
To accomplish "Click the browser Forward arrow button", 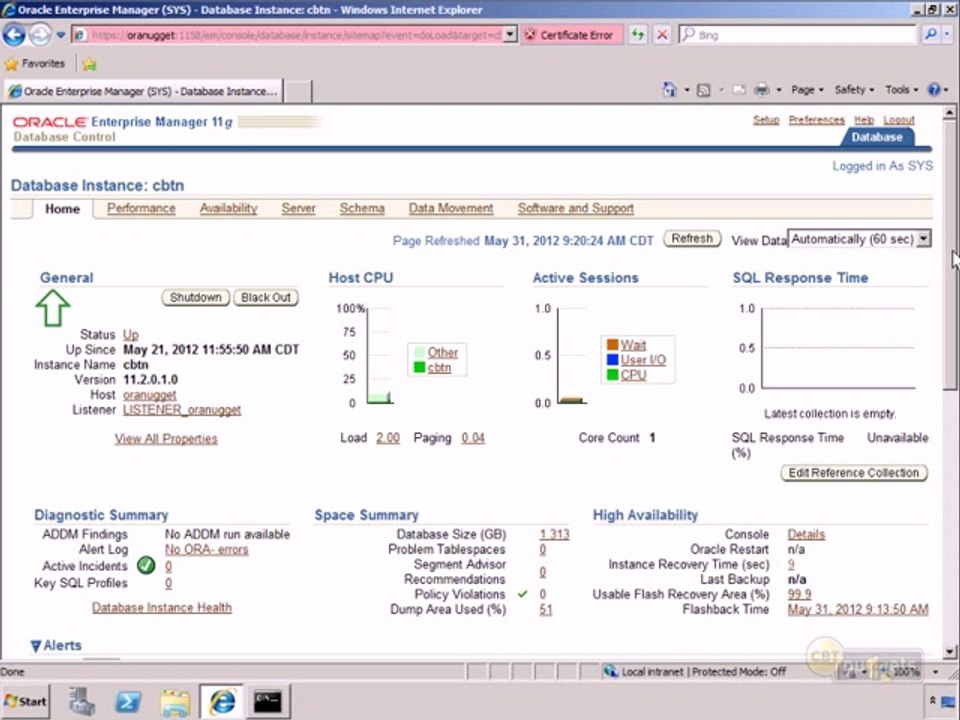I will click(x=40, y=35).
